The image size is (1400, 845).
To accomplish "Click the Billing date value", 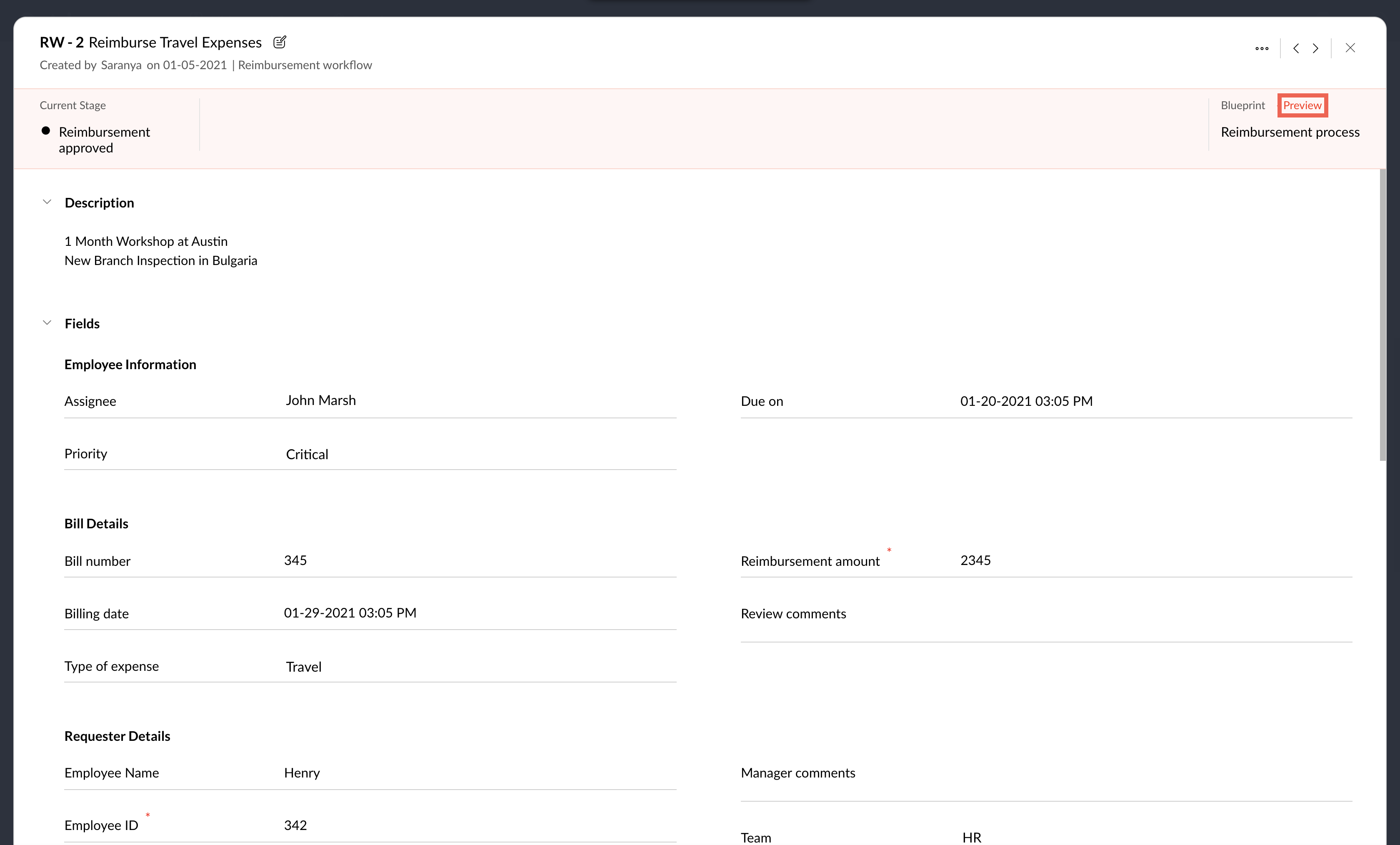I will coord(350,613).
